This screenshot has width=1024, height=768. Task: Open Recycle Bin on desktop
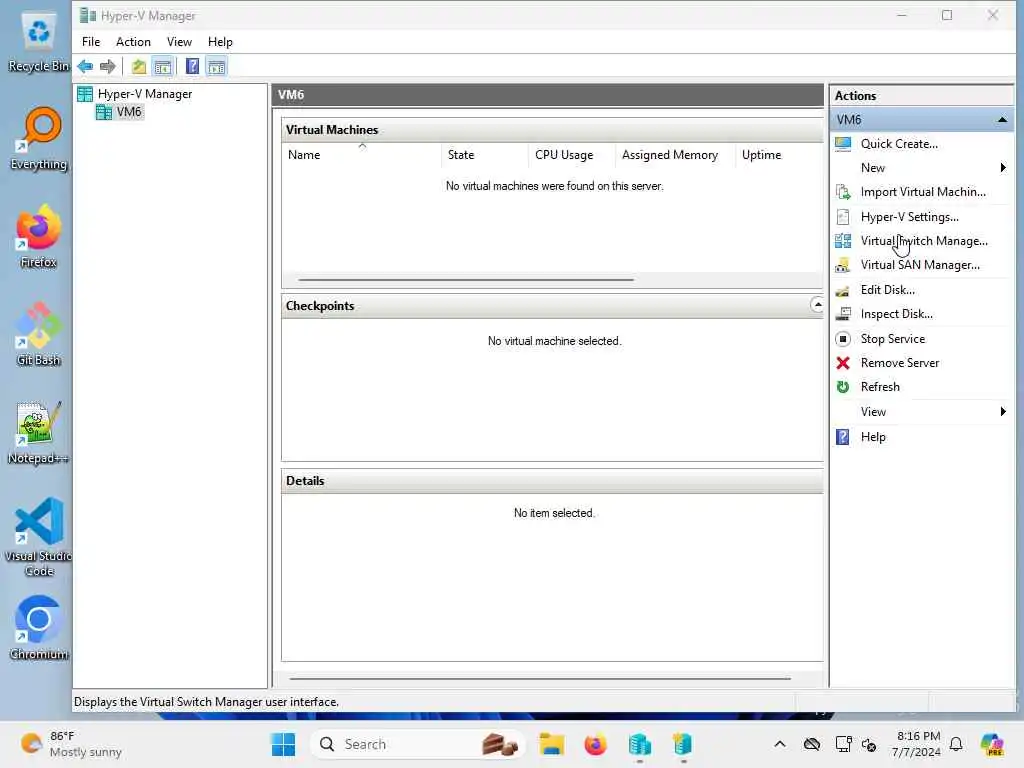pyautogui.click(x=38, y=43)
